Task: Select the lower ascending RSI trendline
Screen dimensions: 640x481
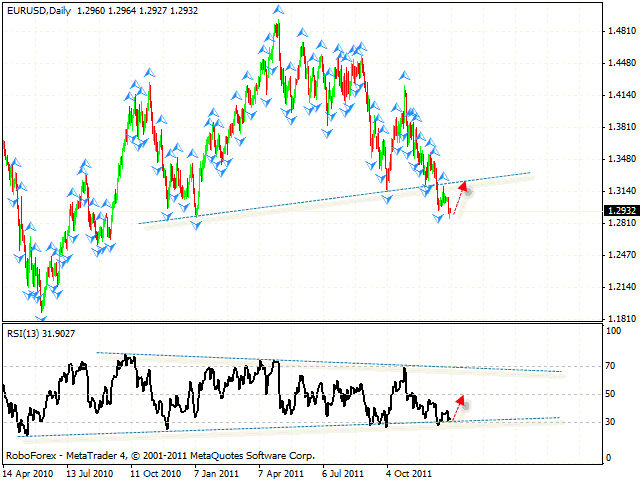Action: point(300,425)
